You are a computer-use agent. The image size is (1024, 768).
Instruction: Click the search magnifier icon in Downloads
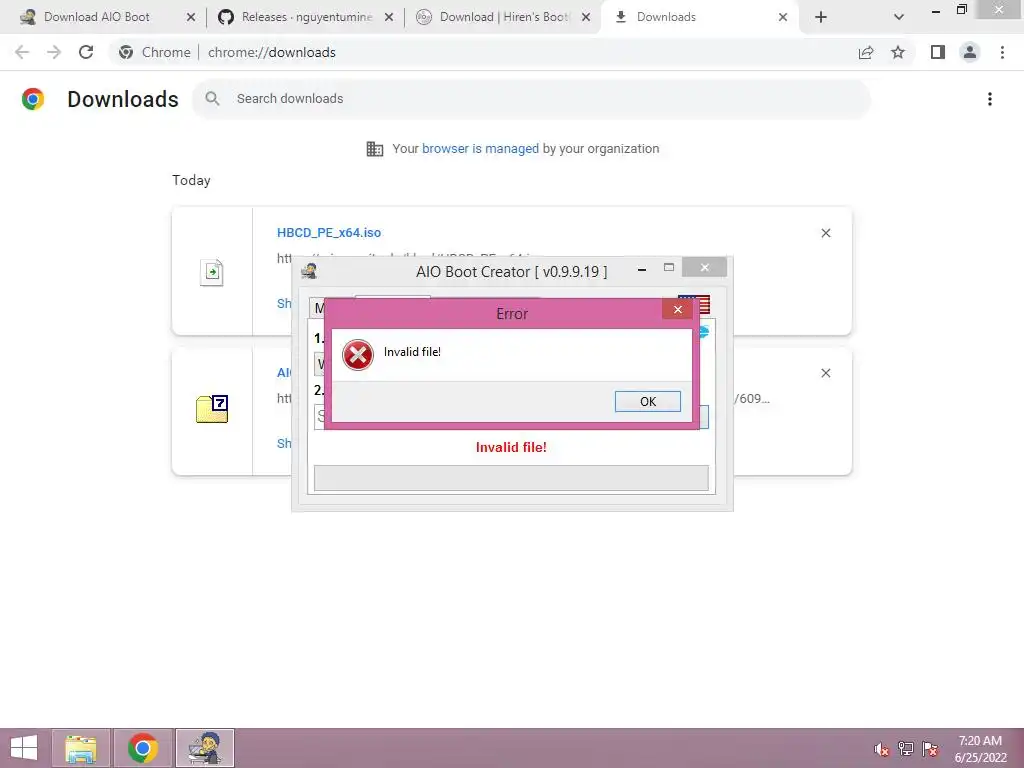tap(212, 99)
